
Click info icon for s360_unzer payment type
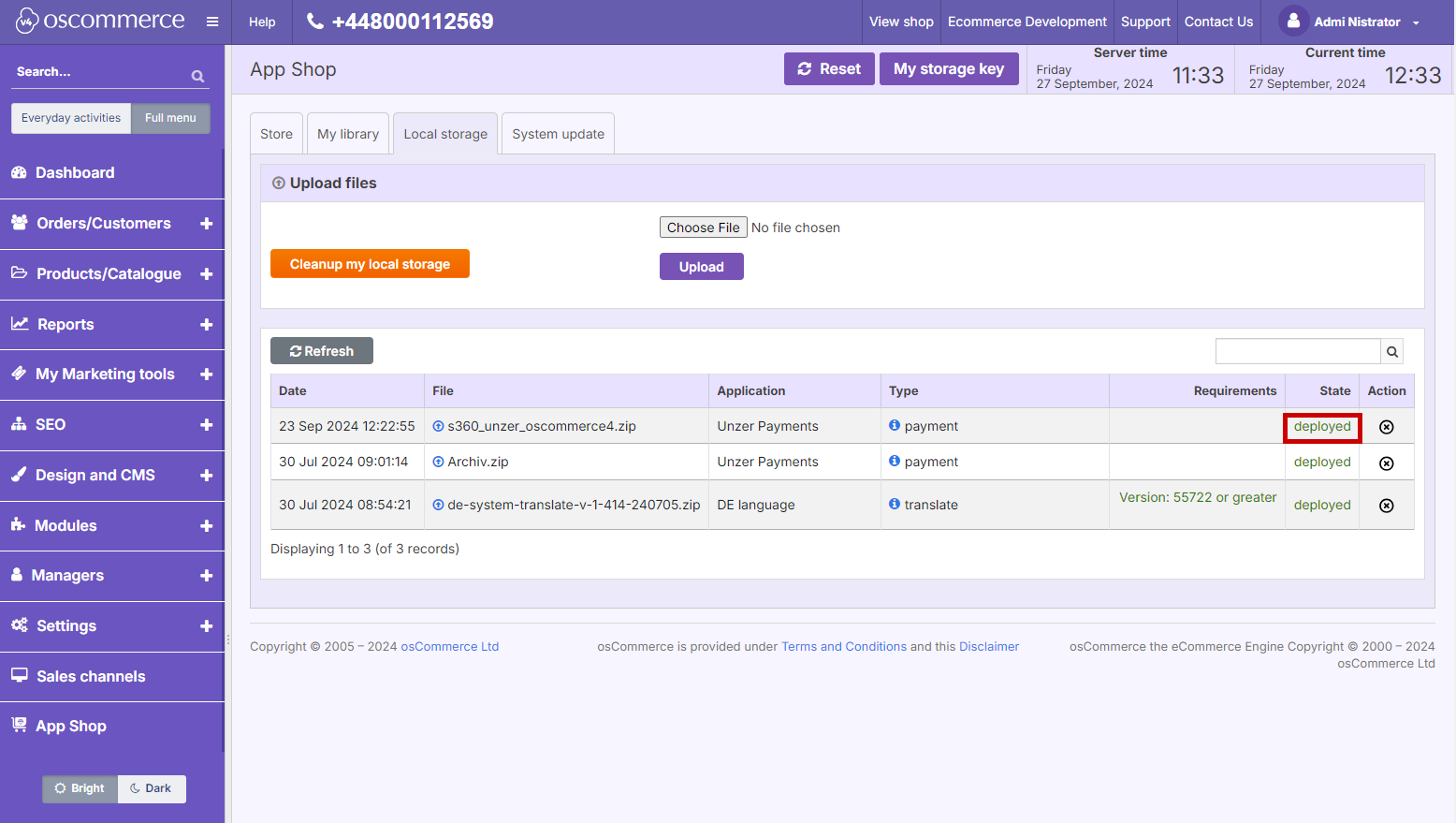tap(895, 425)
